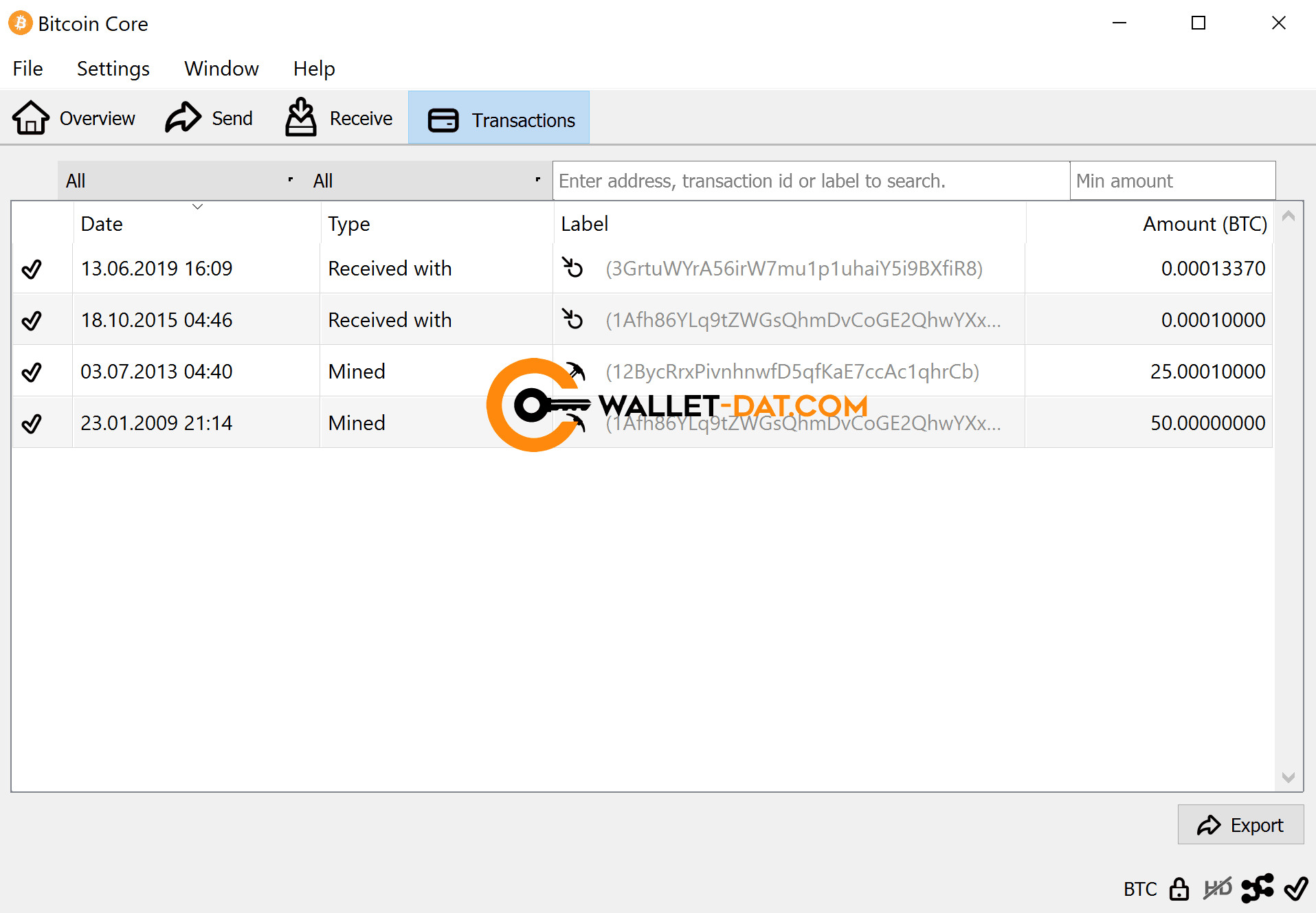Open the File menu
The height and width of the screenshot is (913, 1316).
pyautogui.click(x=27, y=69)
